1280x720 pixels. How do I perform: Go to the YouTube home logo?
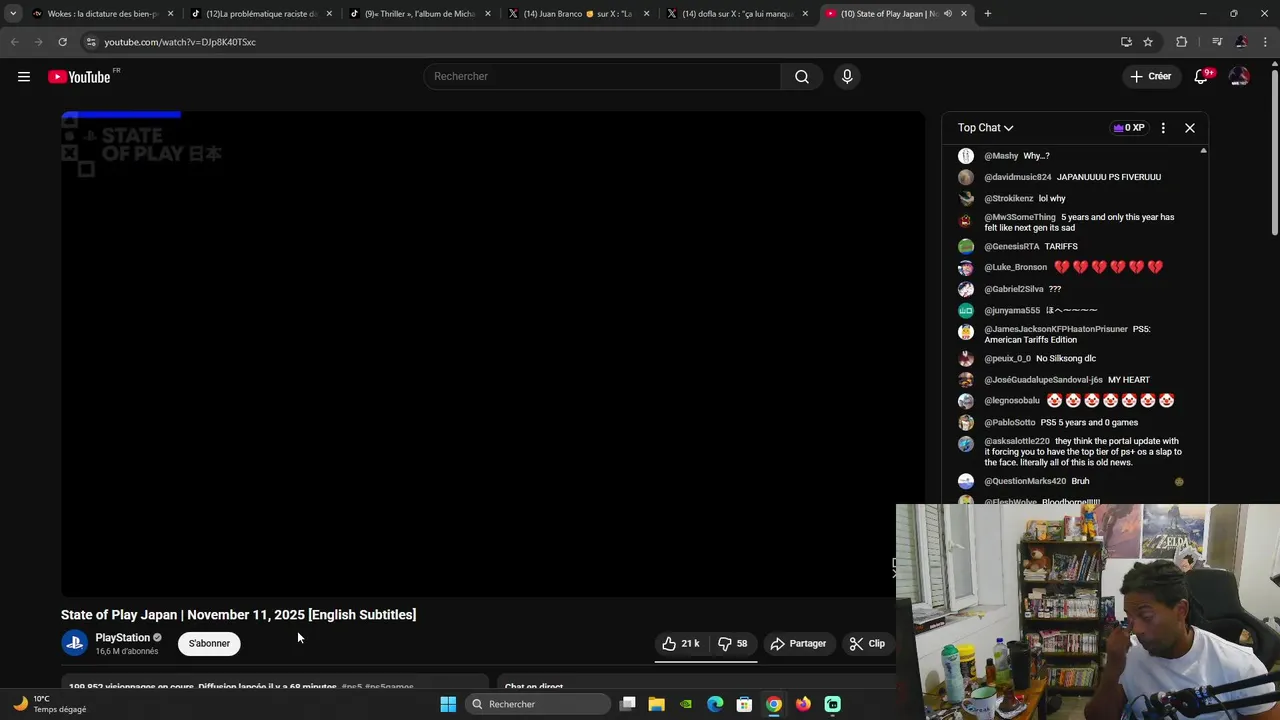click(x=79, y=77)
